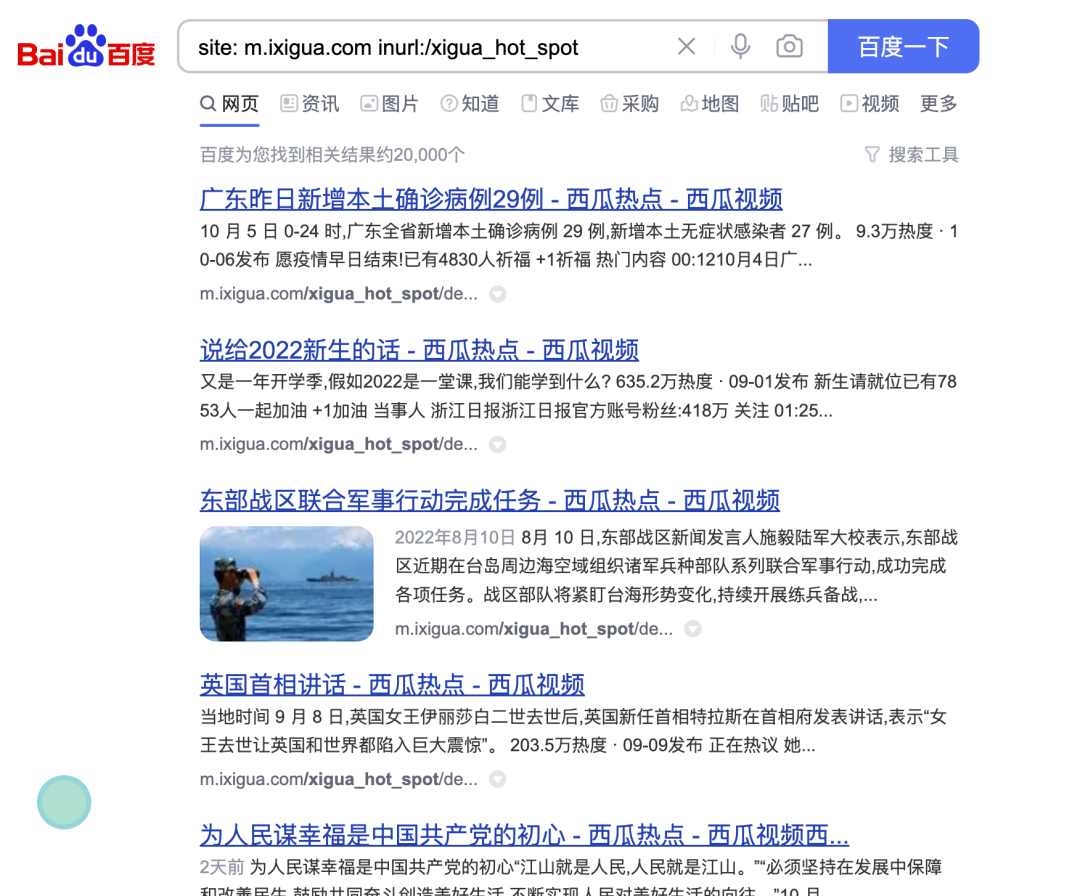This screenshot has height=896, width=1080.
Task: Click URL under 说给2022新生的话 result
Action: pyautogui.click(x=338, y=444)
